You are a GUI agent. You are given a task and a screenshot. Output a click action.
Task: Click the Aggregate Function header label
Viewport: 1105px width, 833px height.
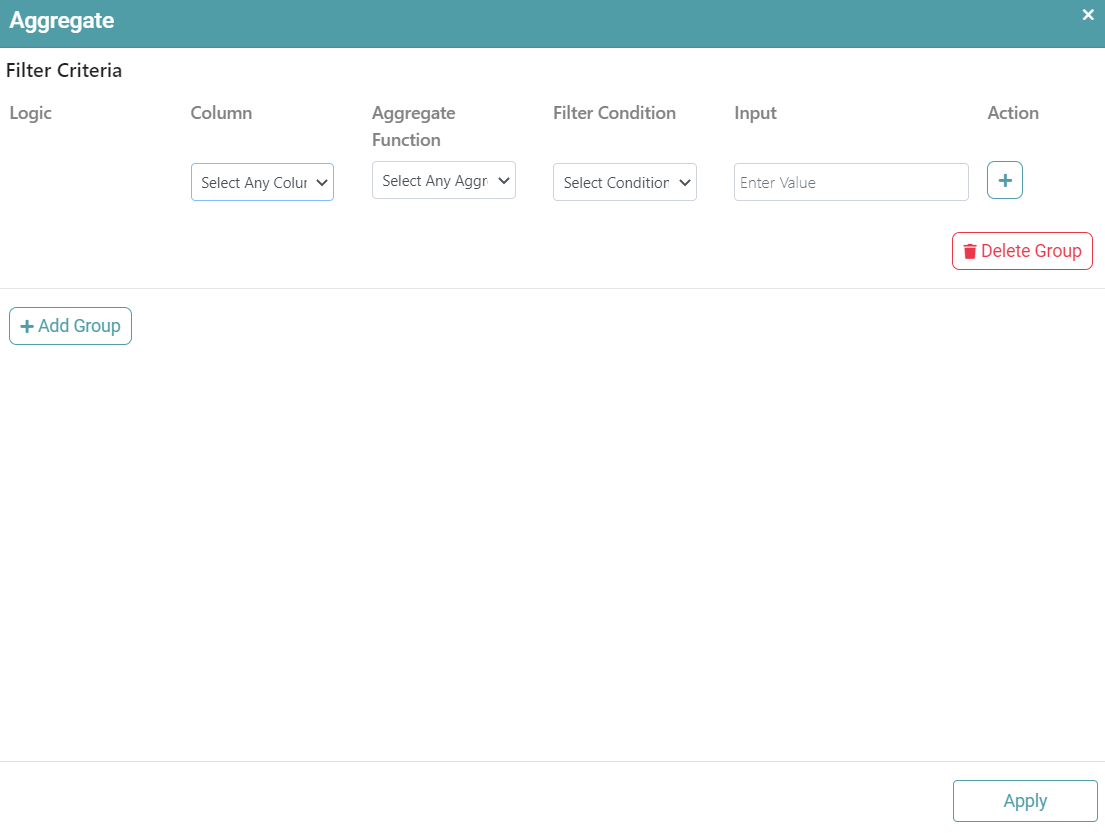413,126
